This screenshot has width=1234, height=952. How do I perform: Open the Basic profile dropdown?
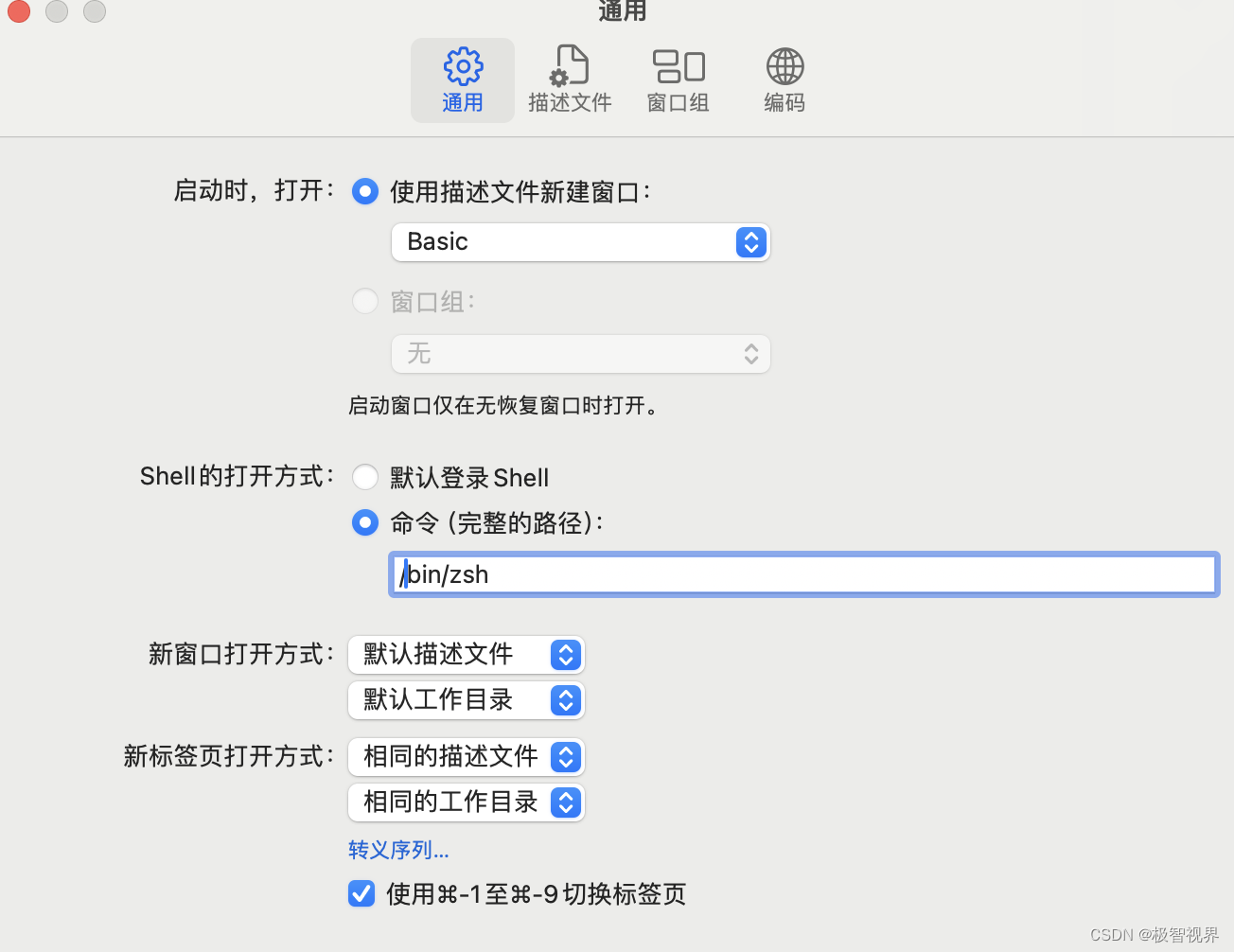pos(581,242)
